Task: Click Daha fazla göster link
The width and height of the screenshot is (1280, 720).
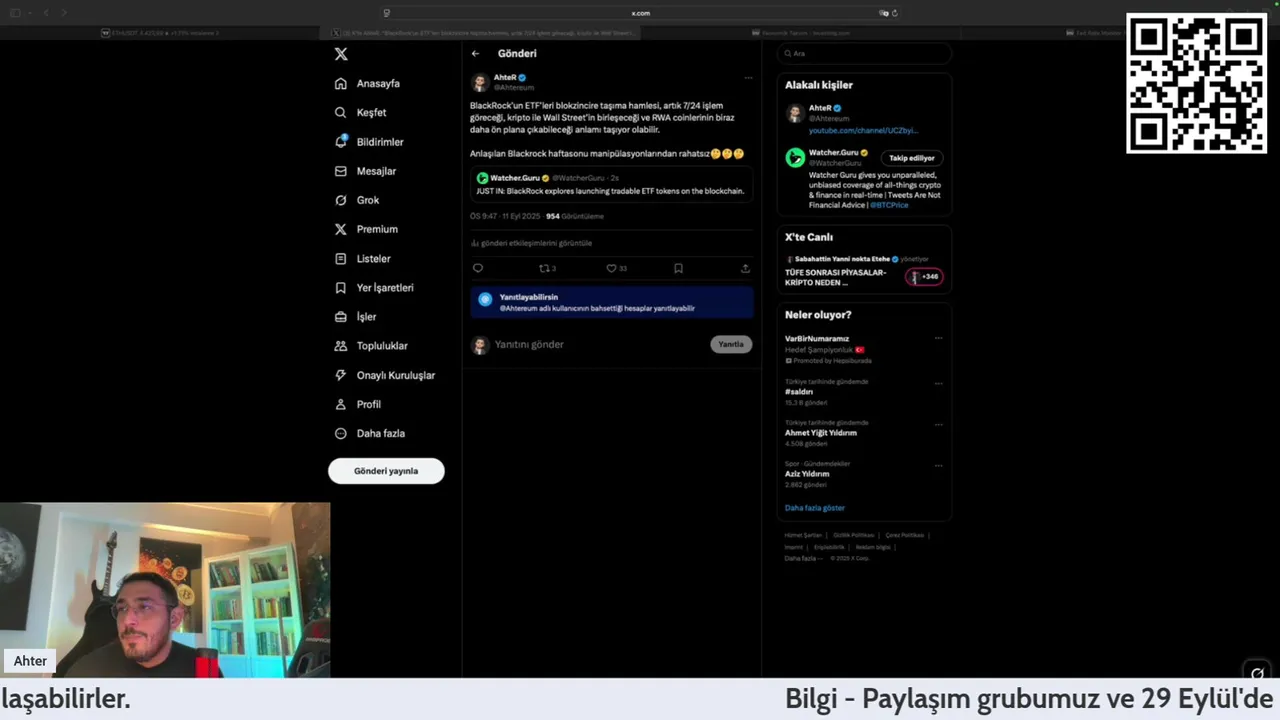Action: [x=815, y=508]
